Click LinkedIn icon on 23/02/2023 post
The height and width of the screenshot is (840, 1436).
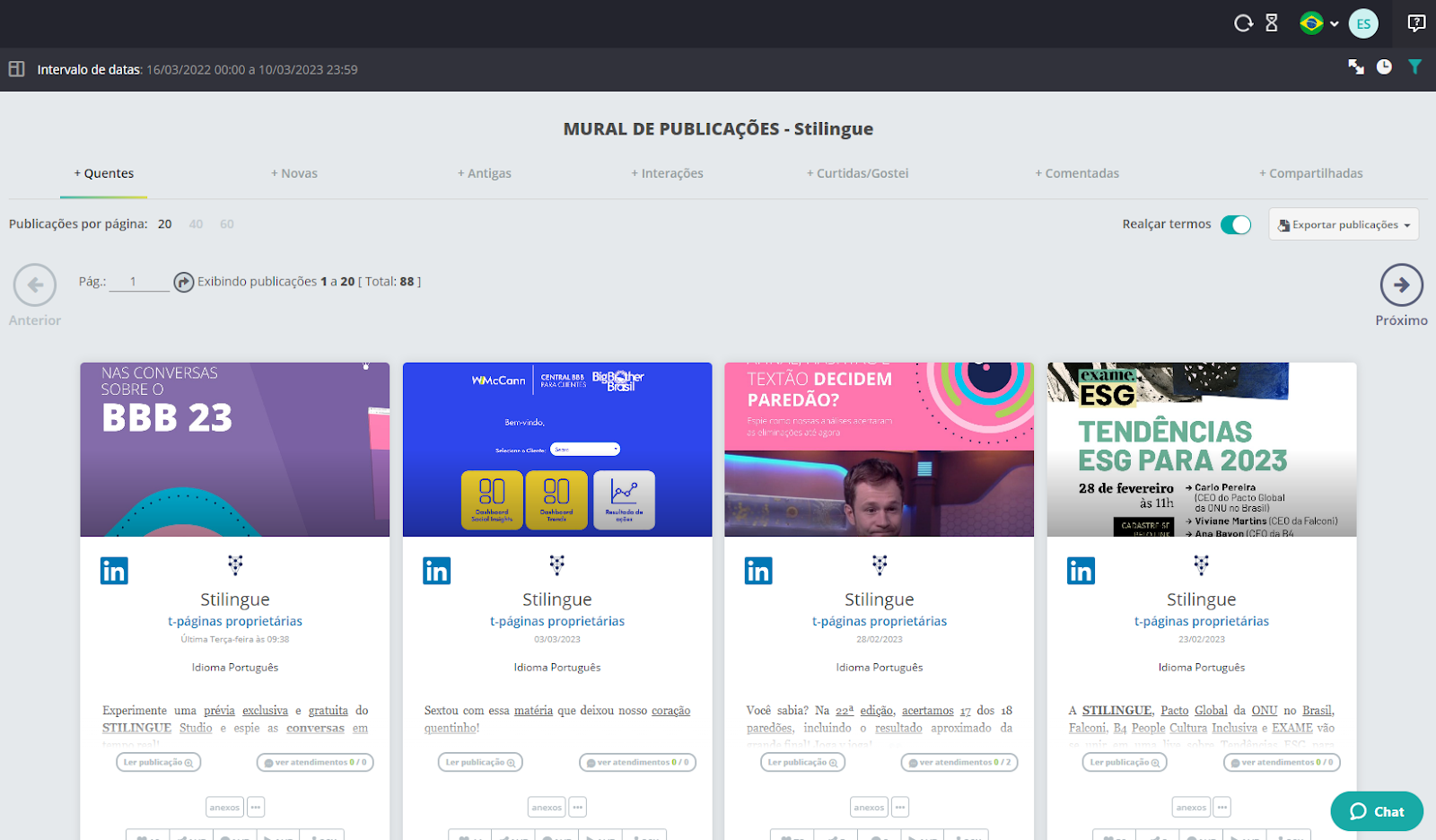click(x=1081, y=571)
